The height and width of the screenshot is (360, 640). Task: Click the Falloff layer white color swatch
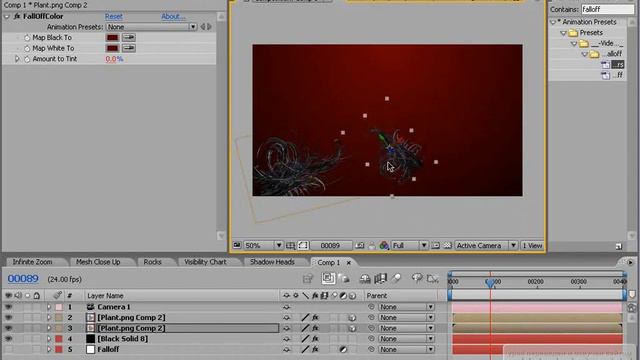pyautogui.click(x=90, y=349)
